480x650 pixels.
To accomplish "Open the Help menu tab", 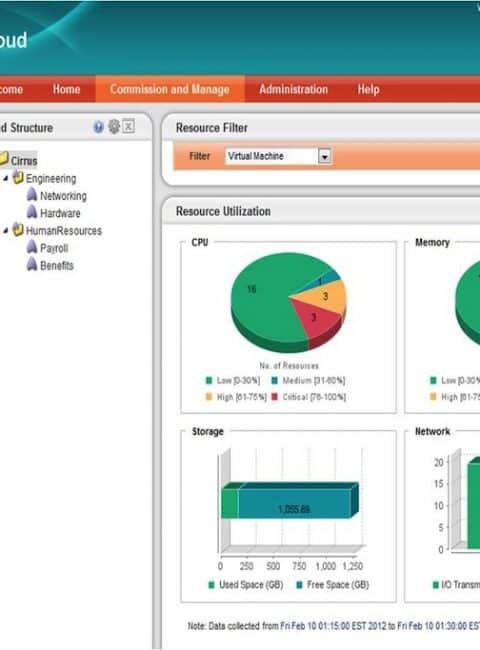I will (368, 90).
